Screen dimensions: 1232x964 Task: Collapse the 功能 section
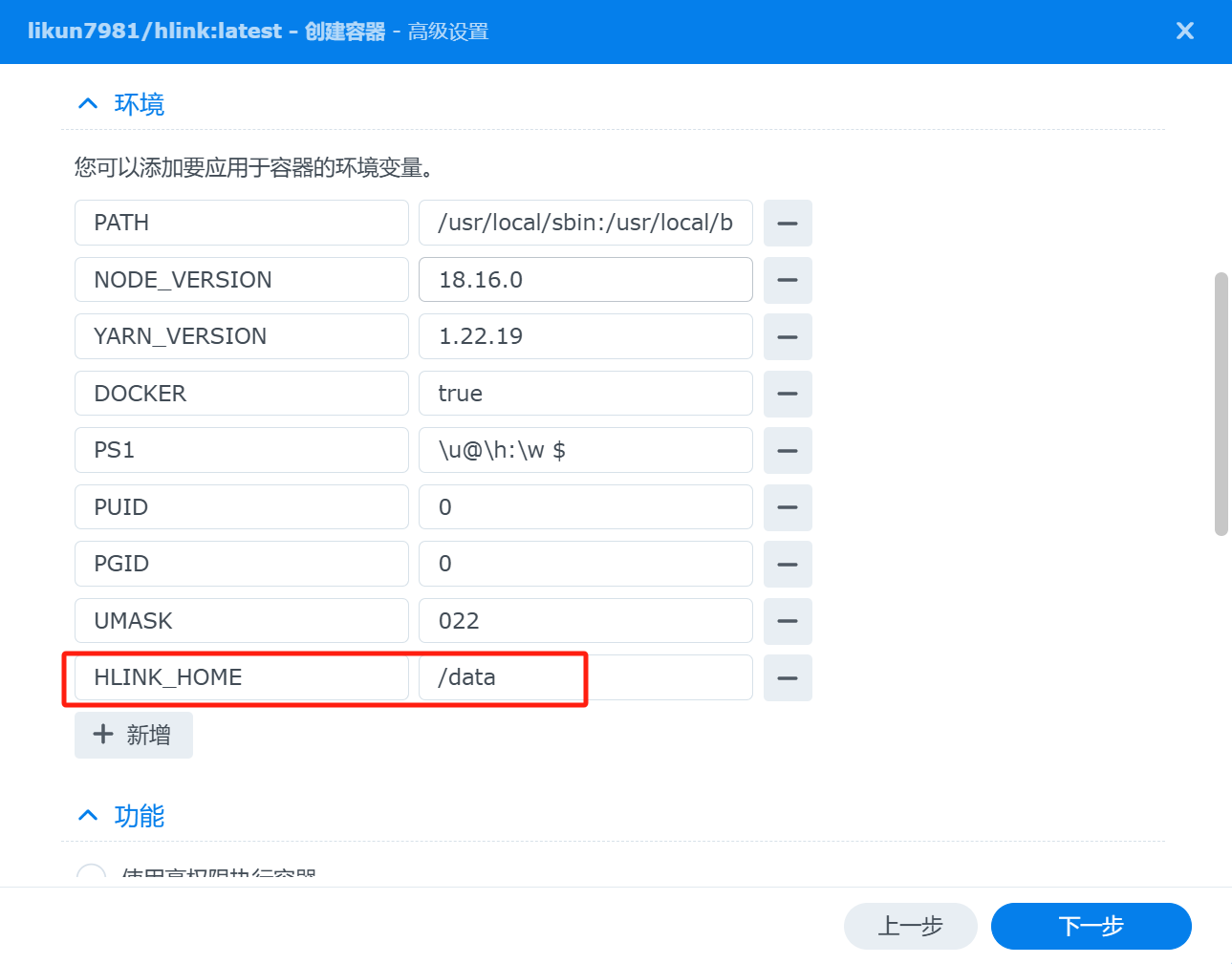click(x=87, y=815)
